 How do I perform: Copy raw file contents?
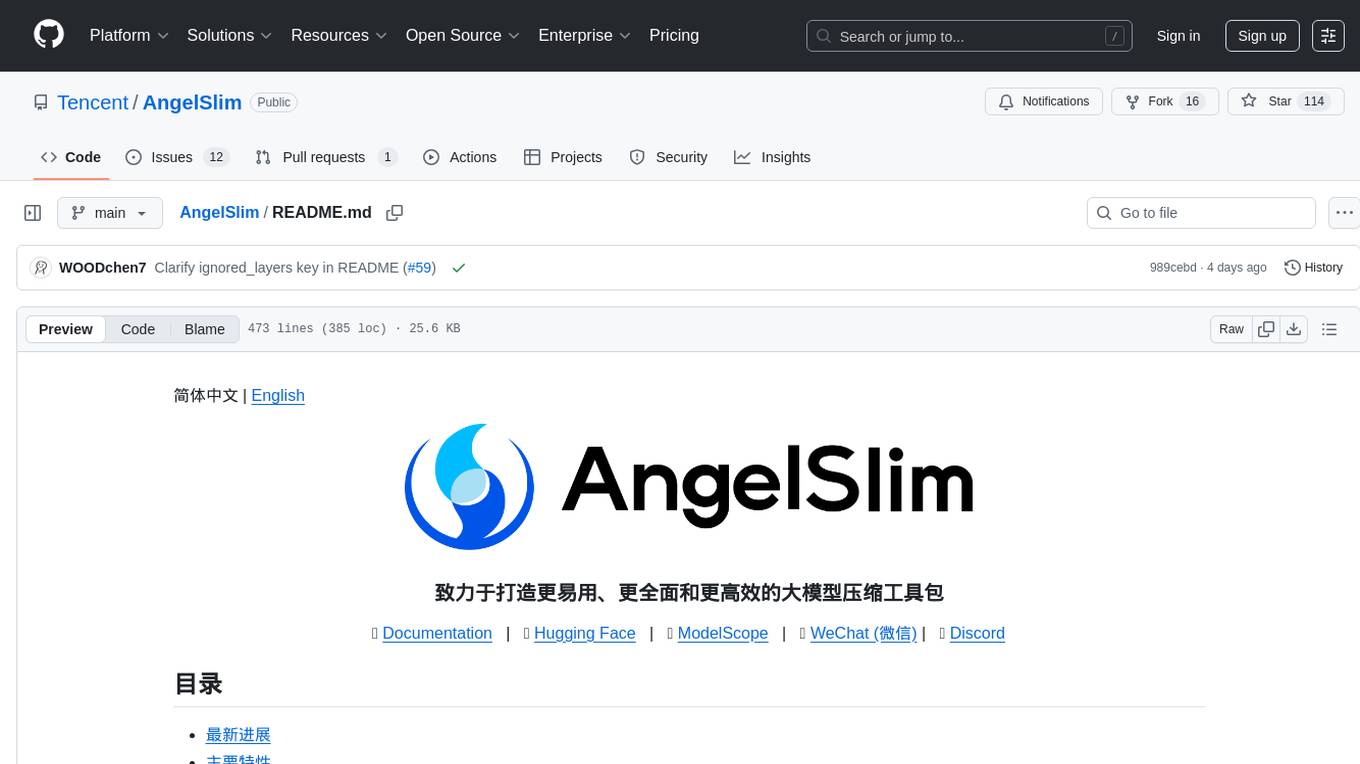point(1266,329)
